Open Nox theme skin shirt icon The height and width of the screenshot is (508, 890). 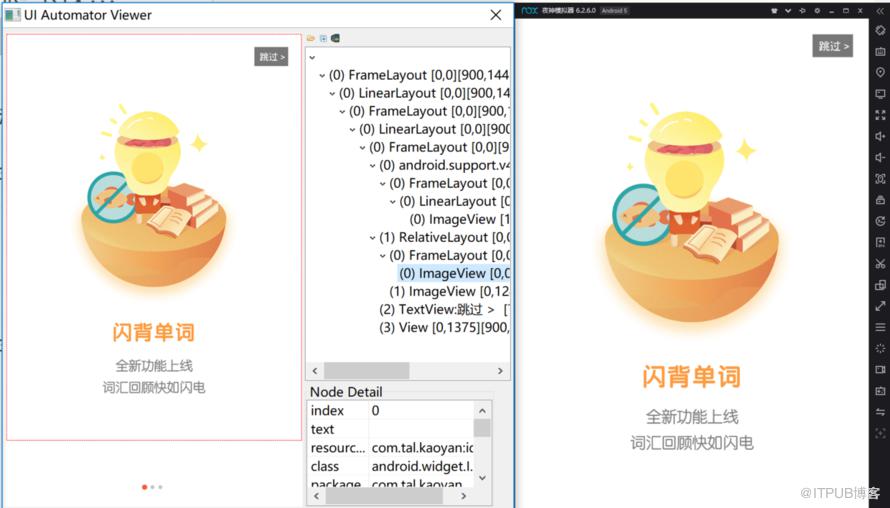click(773, 10)
